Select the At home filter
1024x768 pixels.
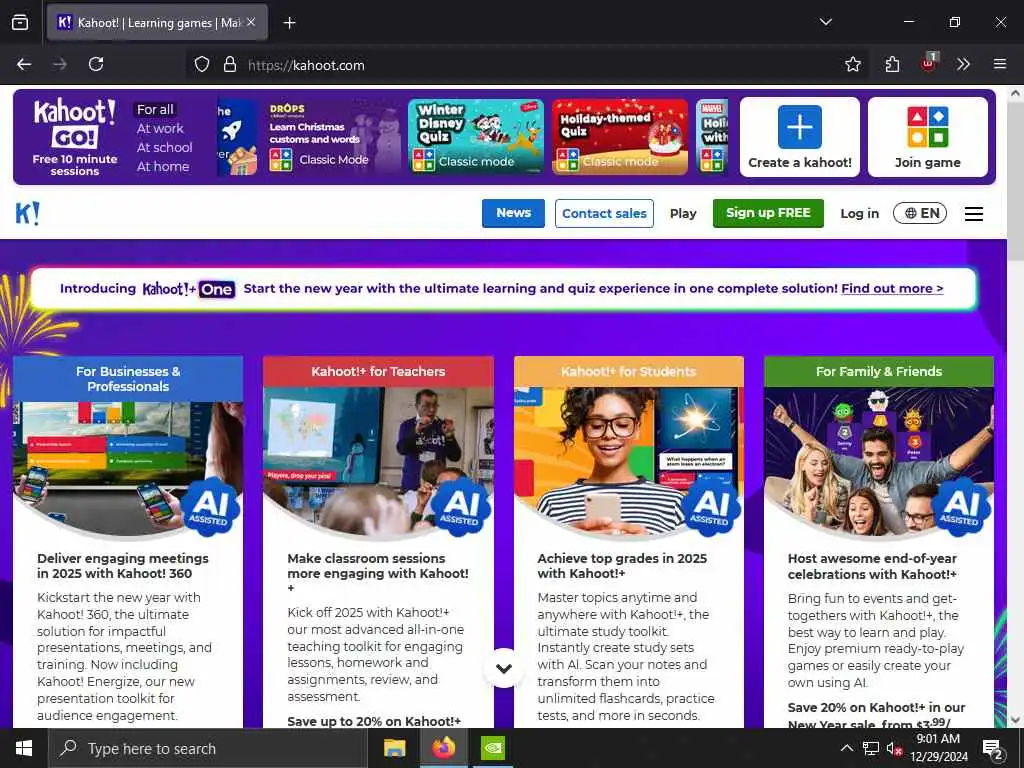click(x=163, y=167)
